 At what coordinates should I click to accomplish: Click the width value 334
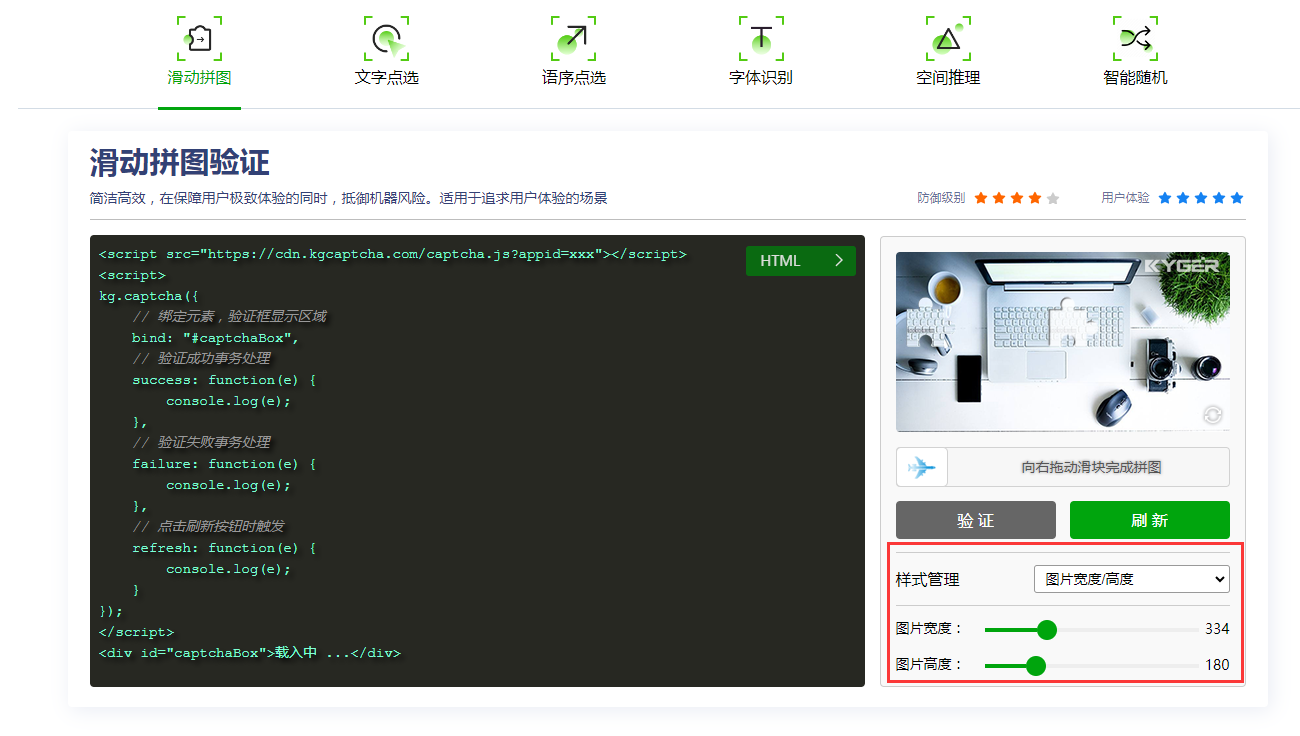[x=1217, y=629]
